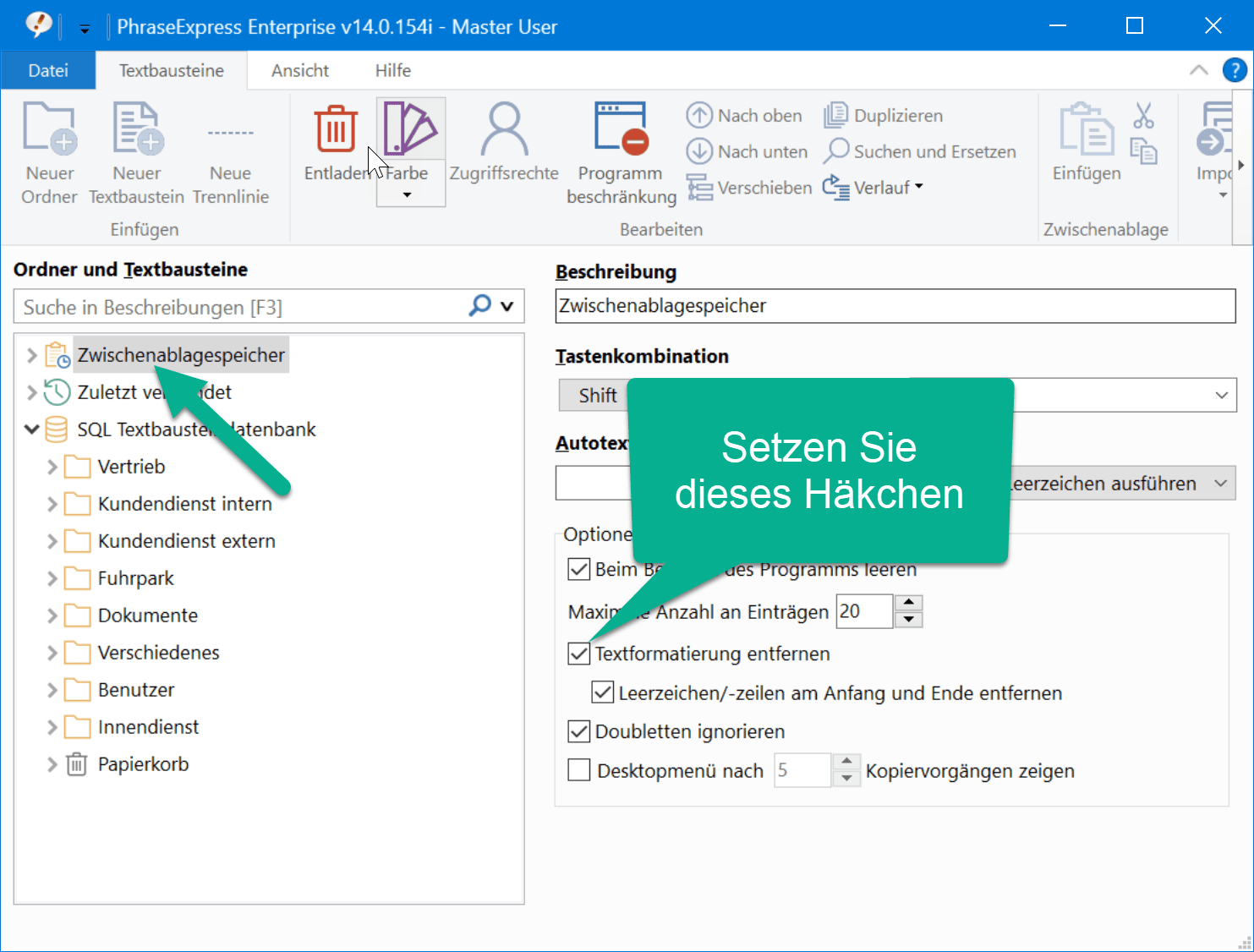
Task: Switch to the Textbausteine tab
Action: (x=172, y=70)
